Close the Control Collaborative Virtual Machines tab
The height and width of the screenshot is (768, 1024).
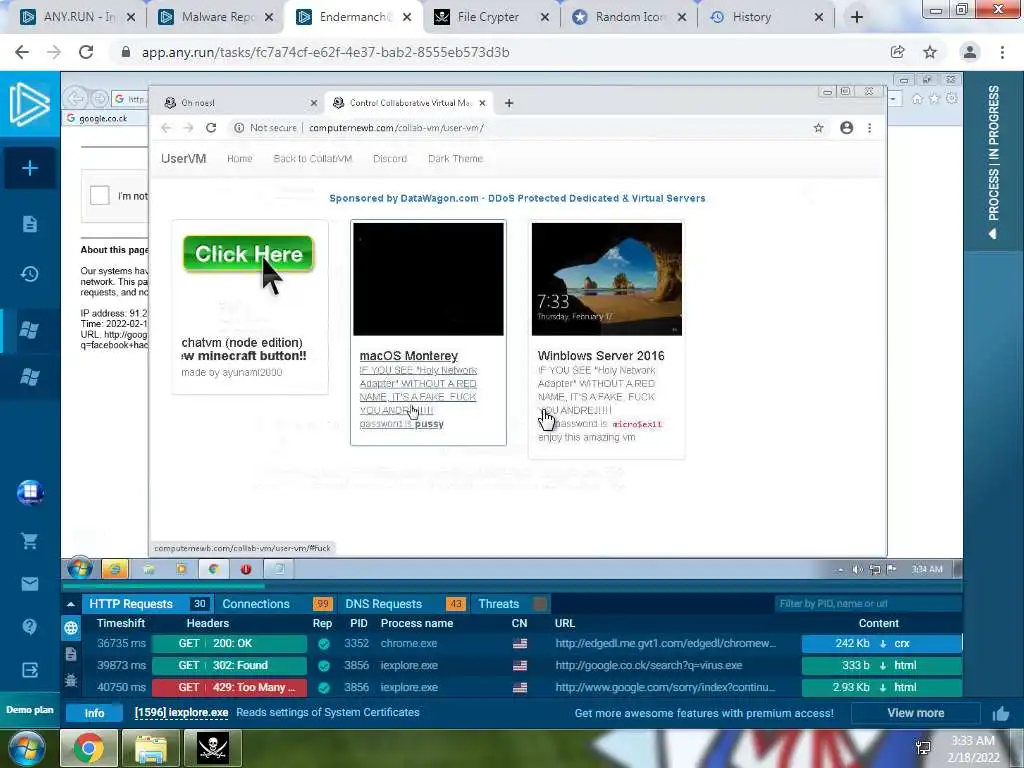(x=482, y=103)
